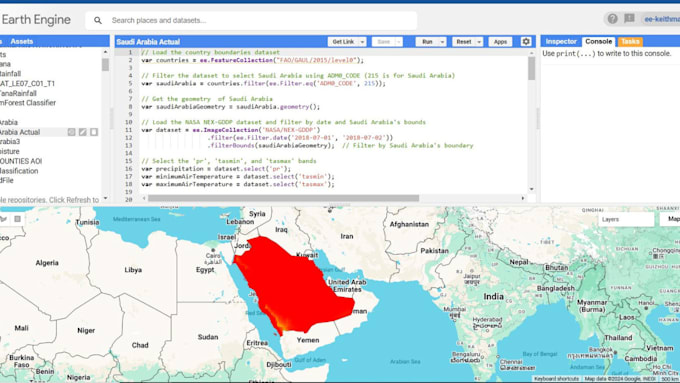Click code line 16 var precipitation
Image resolution: width=680 pixels, height=383 pixels.
(x=216, y=169)
